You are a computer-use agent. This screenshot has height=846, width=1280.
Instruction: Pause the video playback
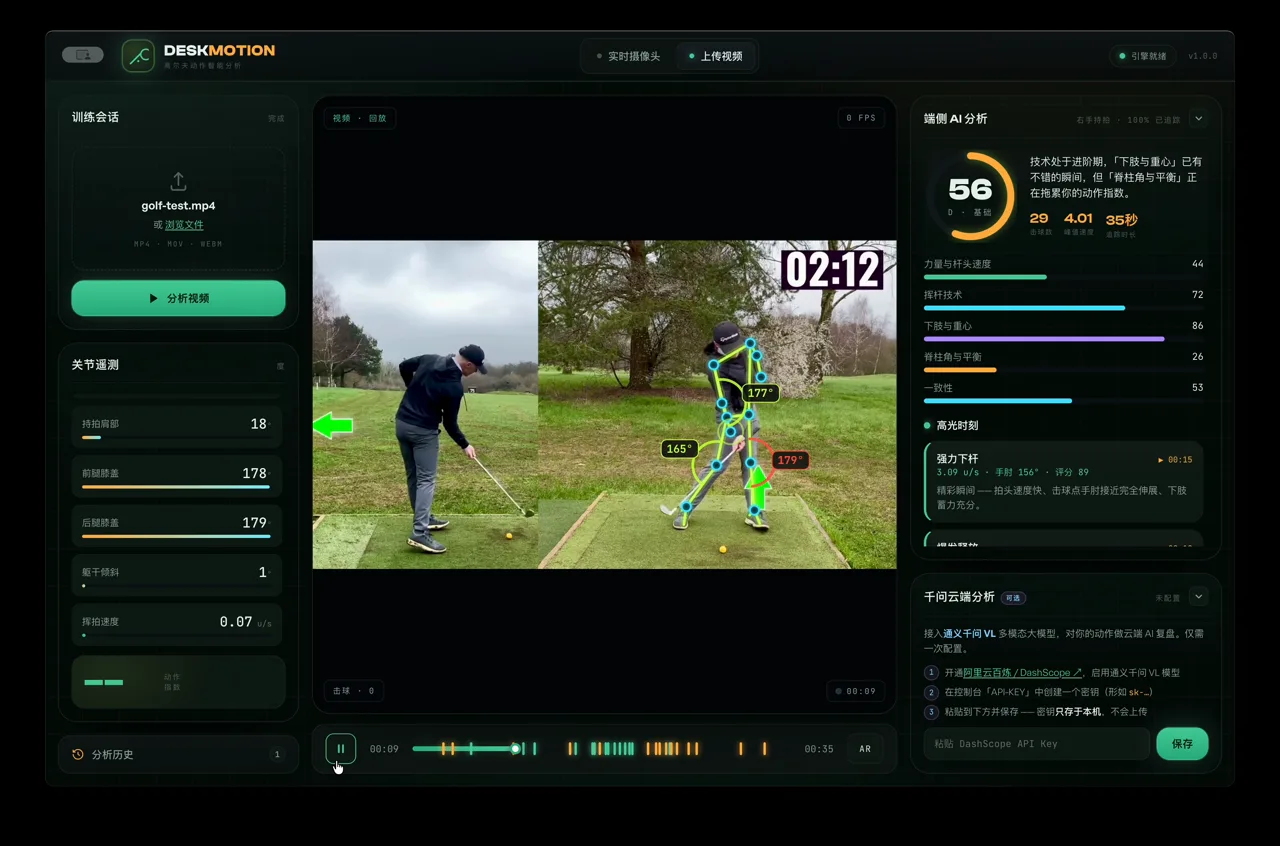click(340, 748)
